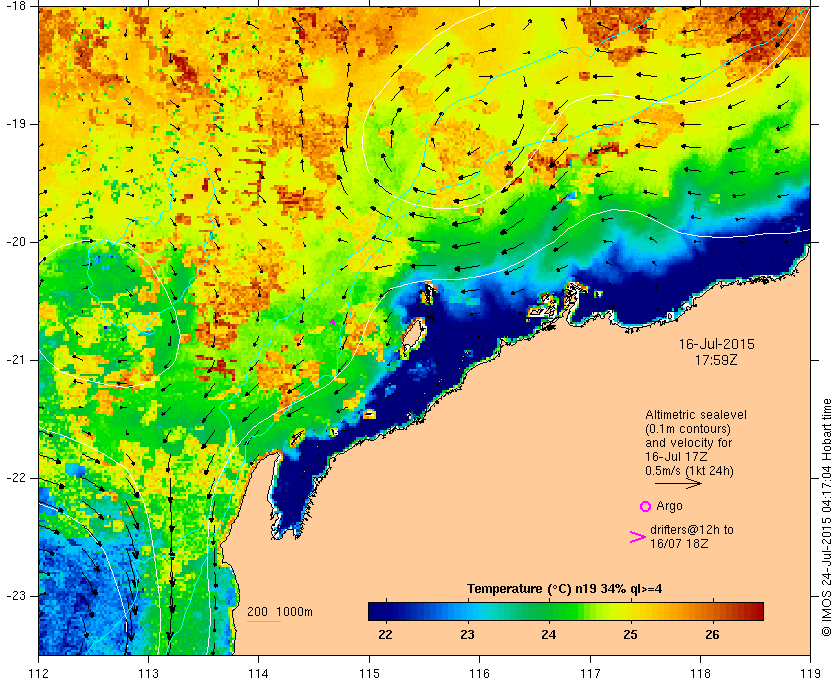
Task: Click the "and velocity for" legend text
Action: coord(688,443)
